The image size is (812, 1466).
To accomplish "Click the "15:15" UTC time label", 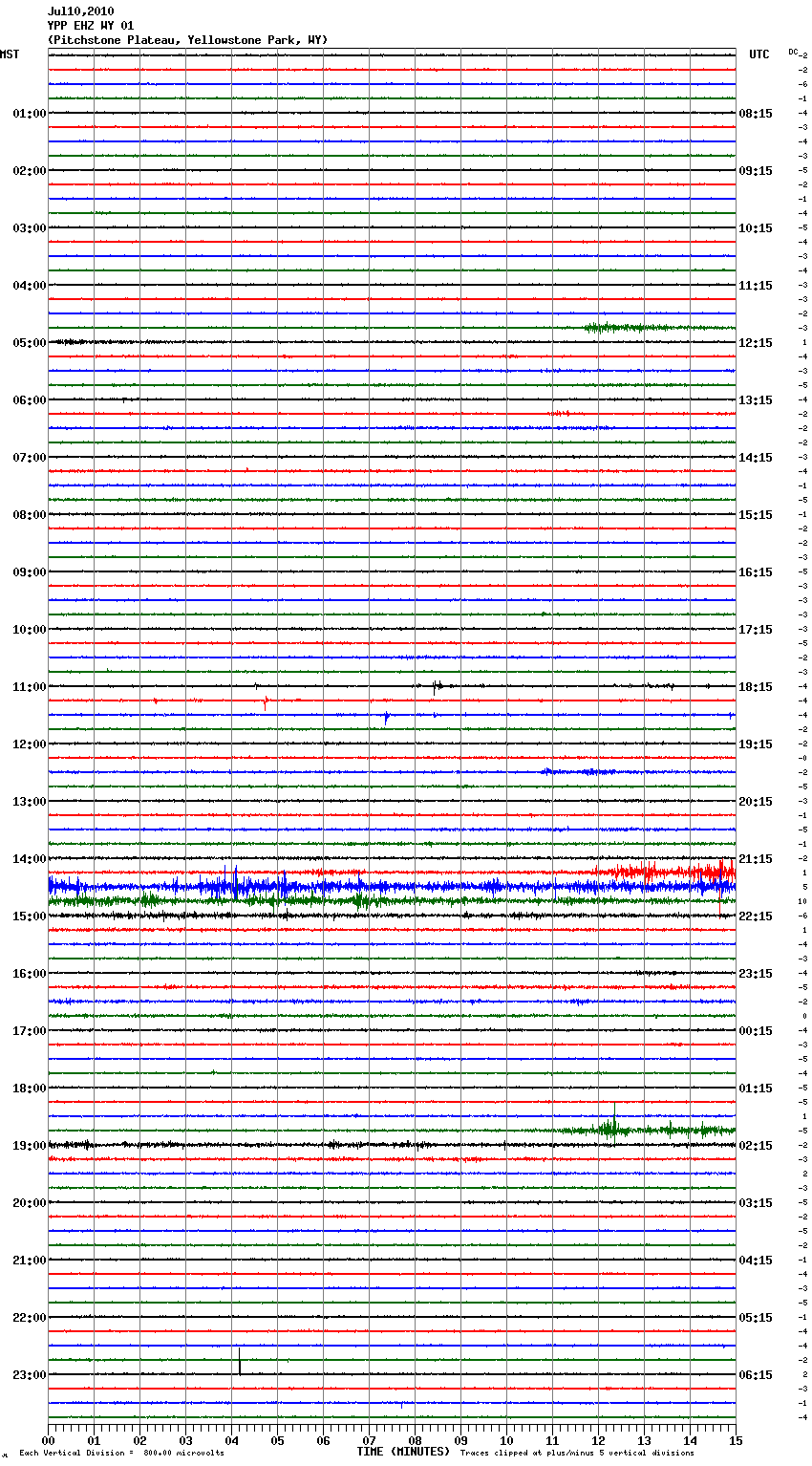I will 756,515.
